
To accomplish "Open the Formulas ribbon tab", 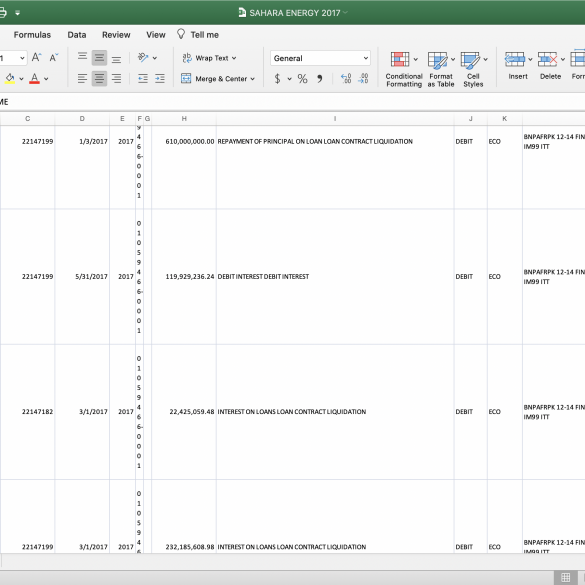I will point(32,35).
